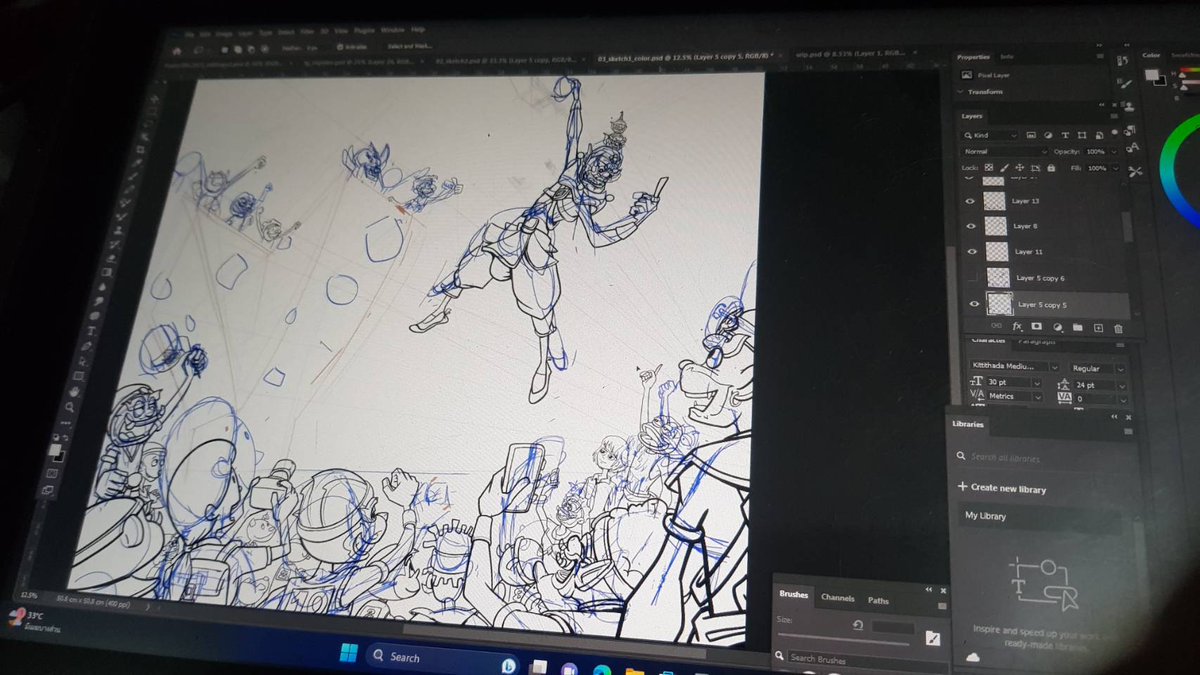The height and width of the screenshot is (675, 1200).
Task: Add a layer style with the fx icon
Action: [1017, 326]
